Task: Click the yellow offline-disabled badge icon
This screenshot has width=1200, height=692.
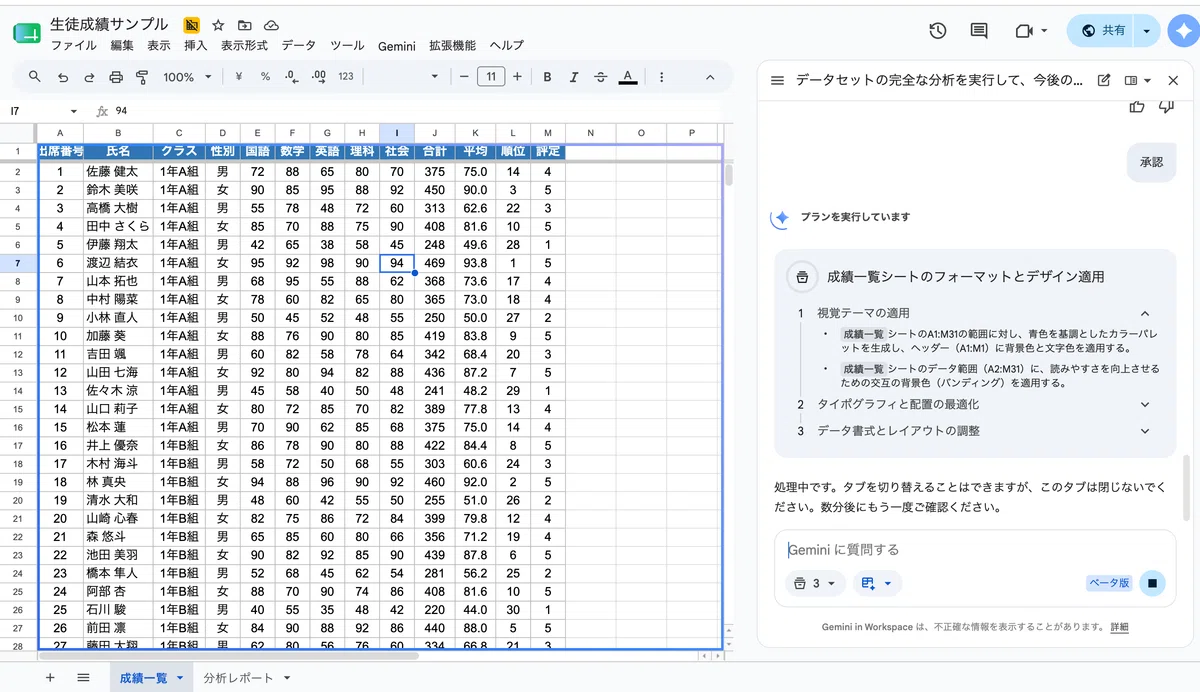Action: 192,25
